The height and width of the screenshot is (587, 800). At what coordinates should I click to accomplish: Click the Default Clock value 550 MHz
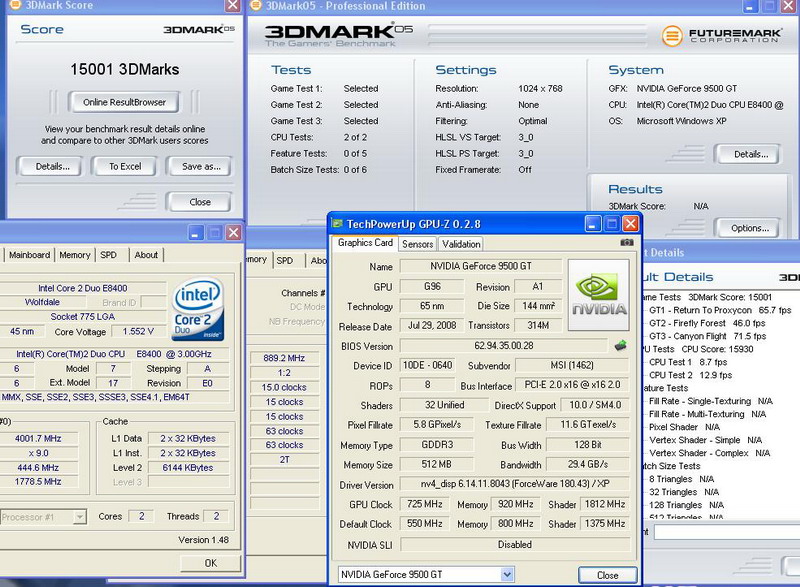pyautogui.click(x=424, y=523)
